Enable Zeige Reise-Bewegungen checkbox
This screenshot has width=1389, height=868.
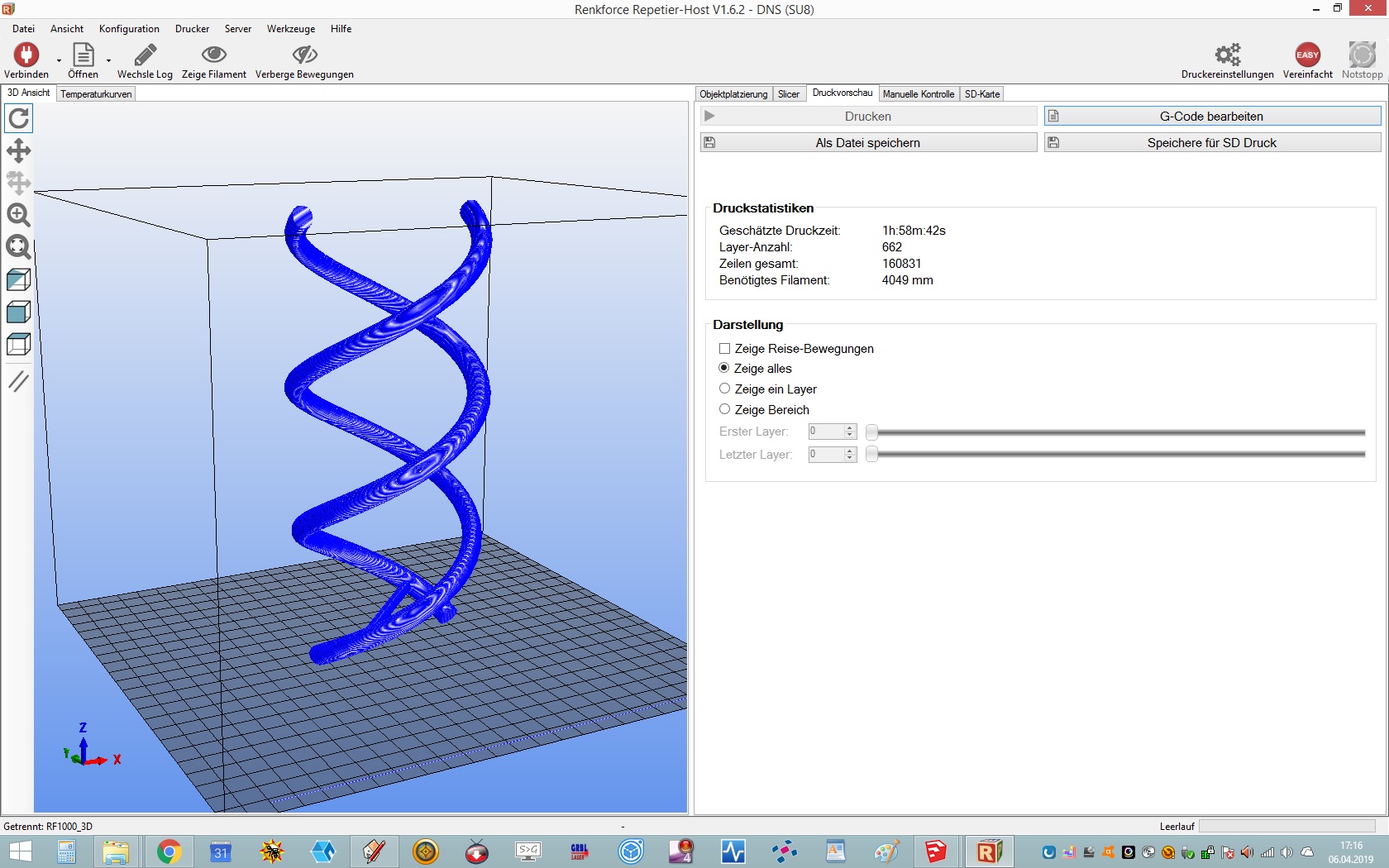coord(725,349)
